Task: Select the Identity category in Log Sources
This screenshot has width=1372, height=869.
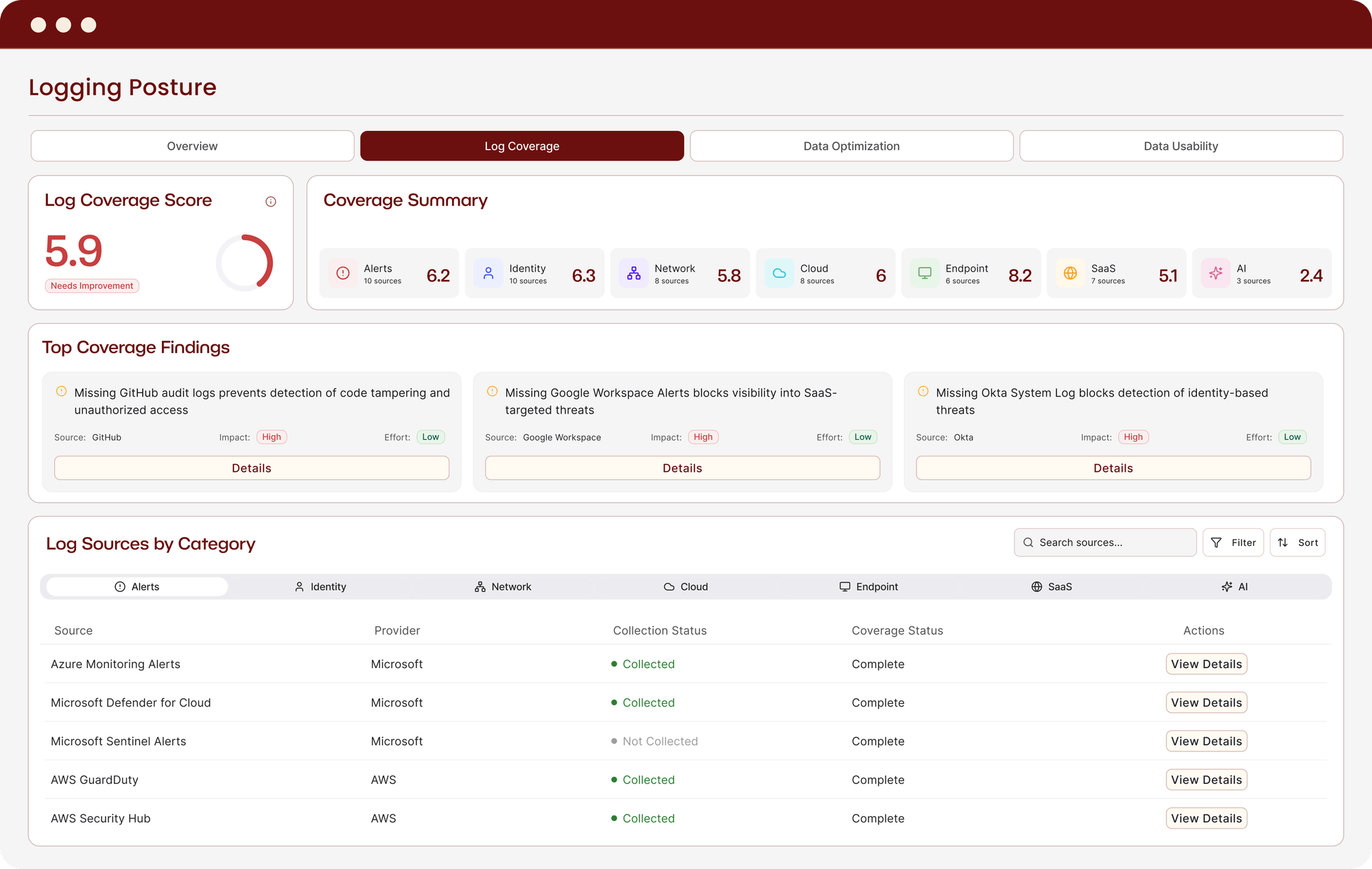Action: coord(320,586)
